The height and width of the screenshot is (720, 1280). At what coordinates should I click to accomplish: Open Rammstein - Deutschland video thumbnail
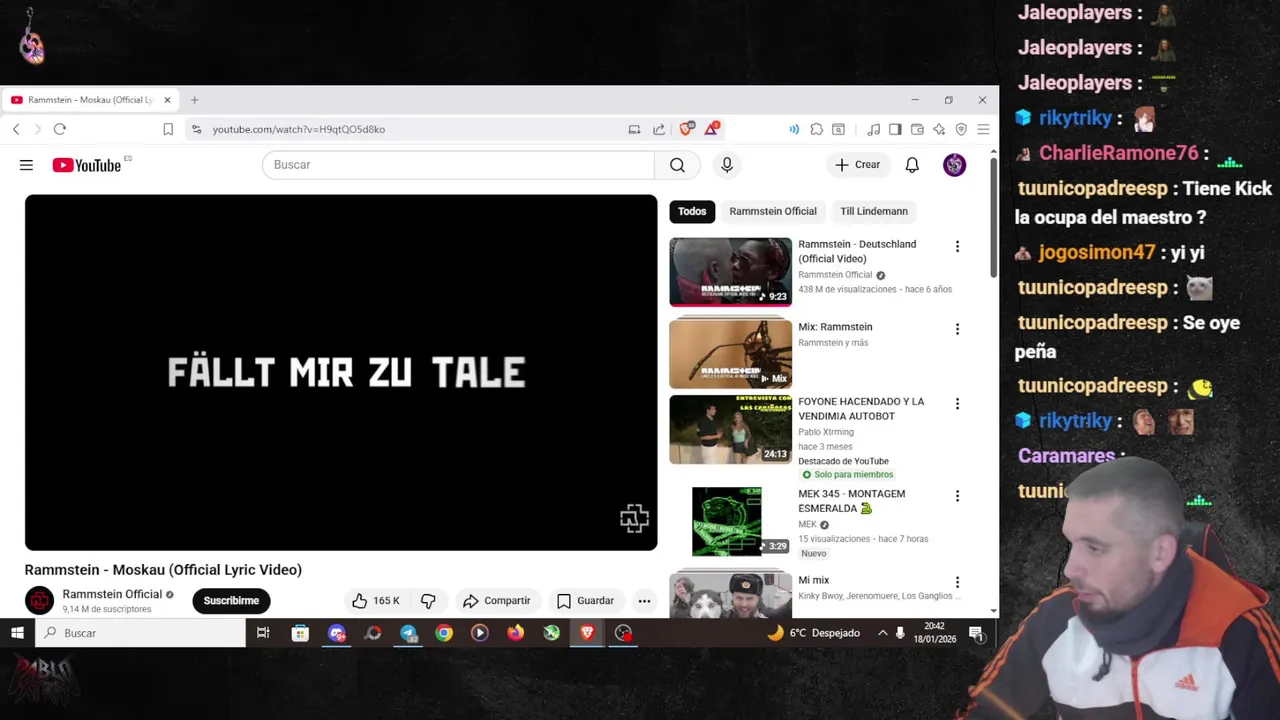(x=730, y=271)
